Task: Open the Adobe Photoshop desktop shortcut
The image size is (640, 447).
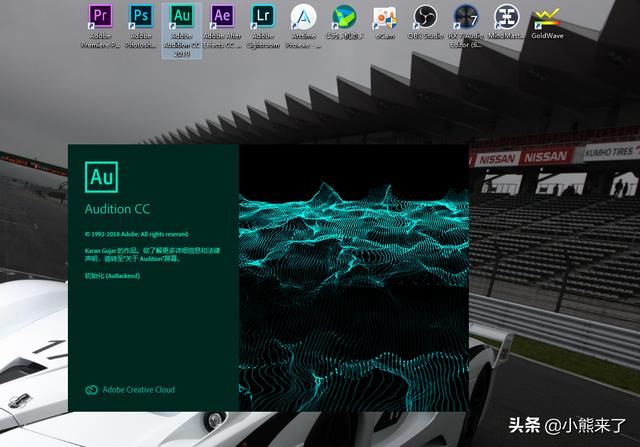Action: pyautogui.click(x=141, y=26)
